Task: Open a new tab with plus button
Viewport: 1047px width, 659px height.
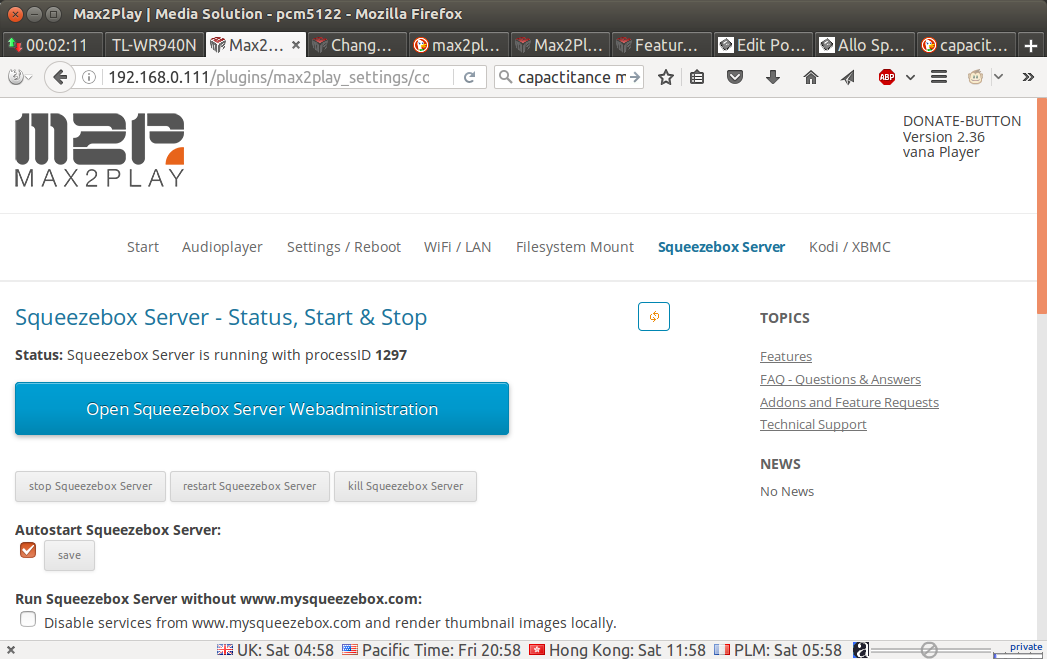Action: tap(1031, 45)
